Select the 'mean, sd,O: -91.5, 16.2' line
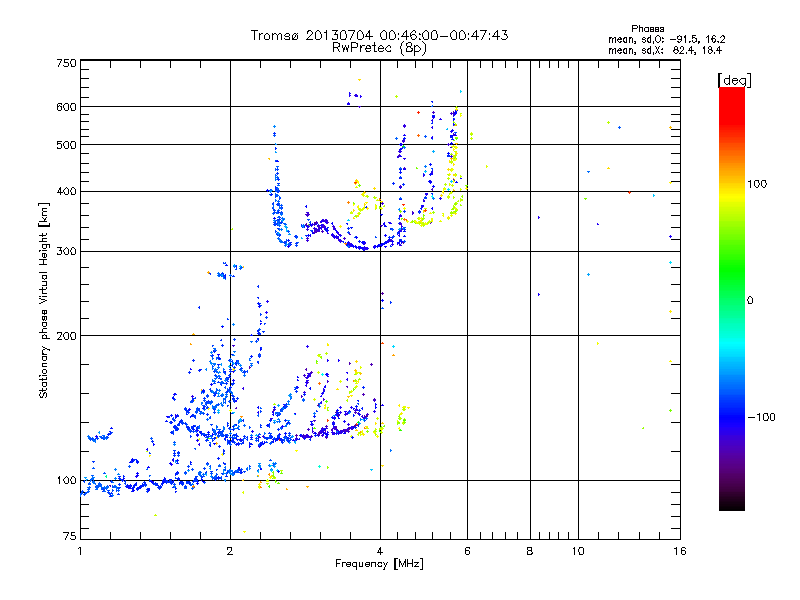The image size is (800, 600). point(666,39)
